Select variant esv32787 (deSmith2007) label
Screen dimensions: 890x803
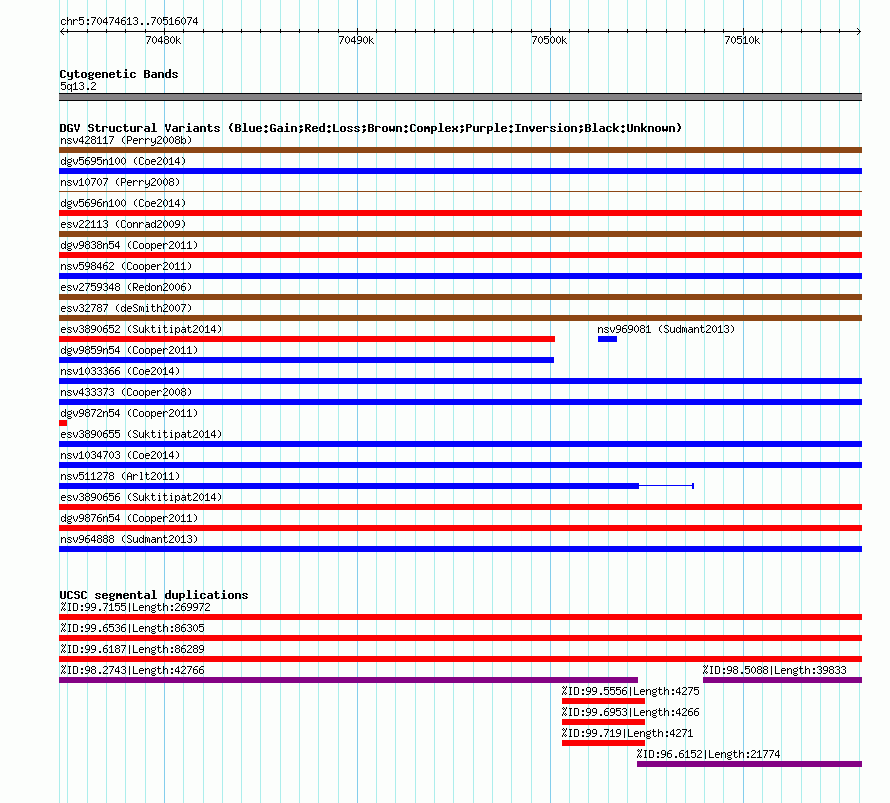pos(126,308)
